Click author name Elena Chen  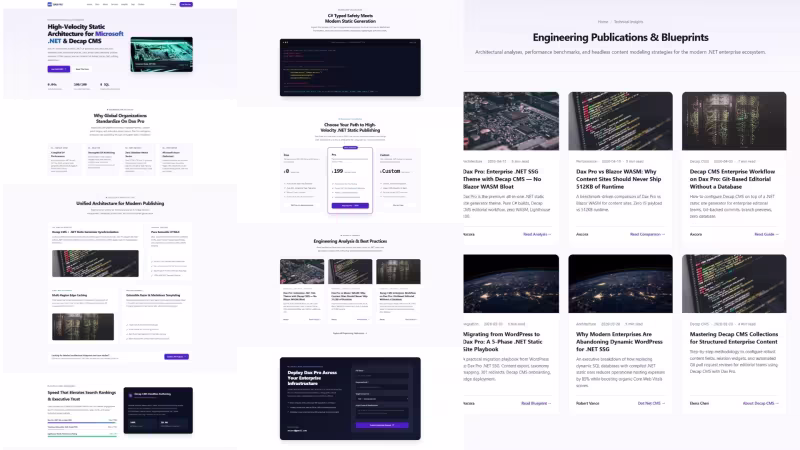click(x=699, y=403)
